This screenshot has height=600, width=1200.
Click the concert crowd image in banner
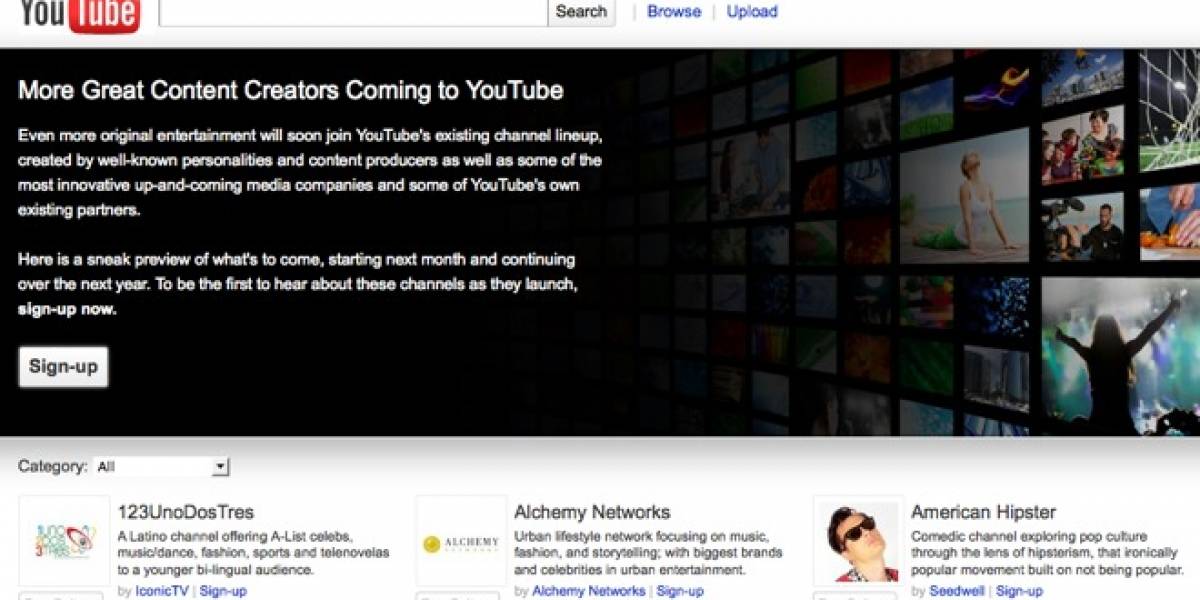pyautogui.click(x=1120, y=356)
